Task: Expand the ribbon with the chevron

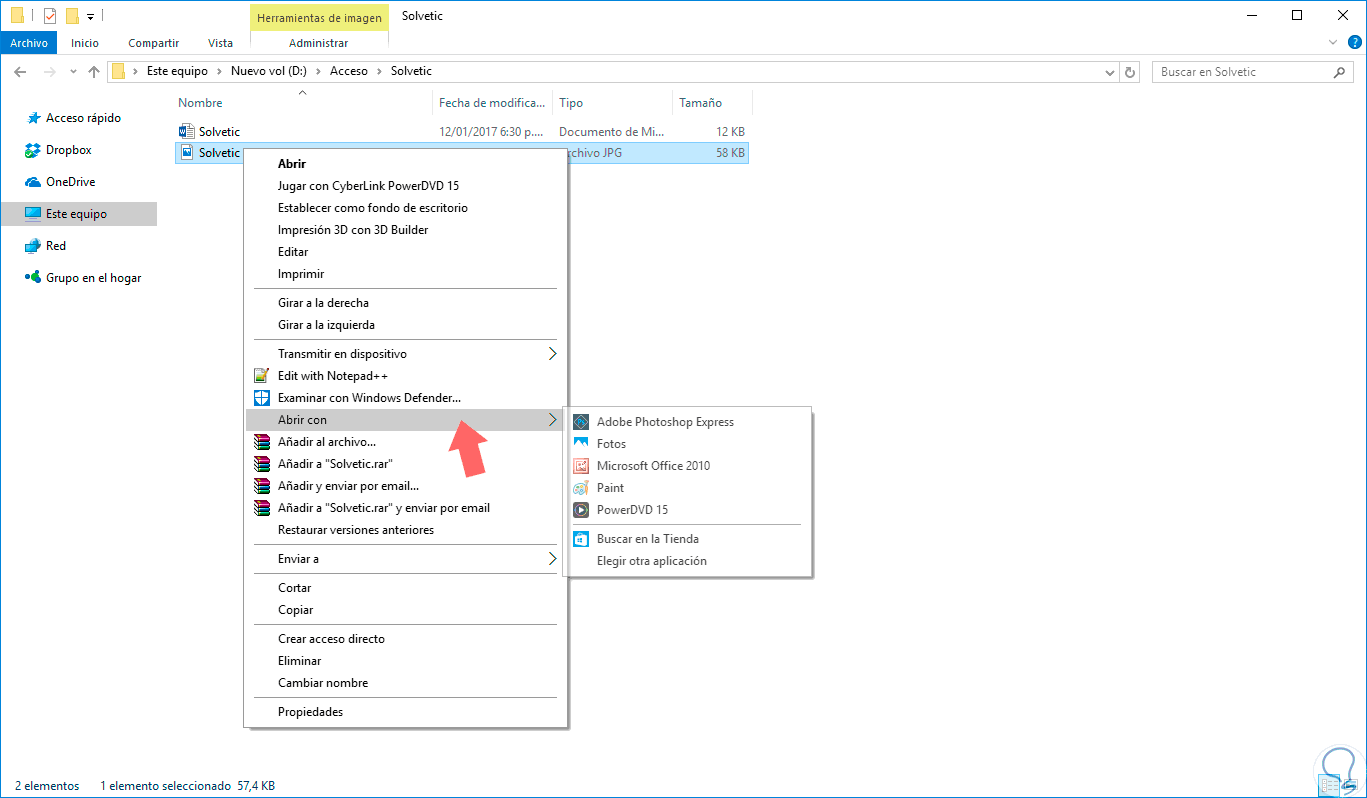Action: click(1333, 43)
